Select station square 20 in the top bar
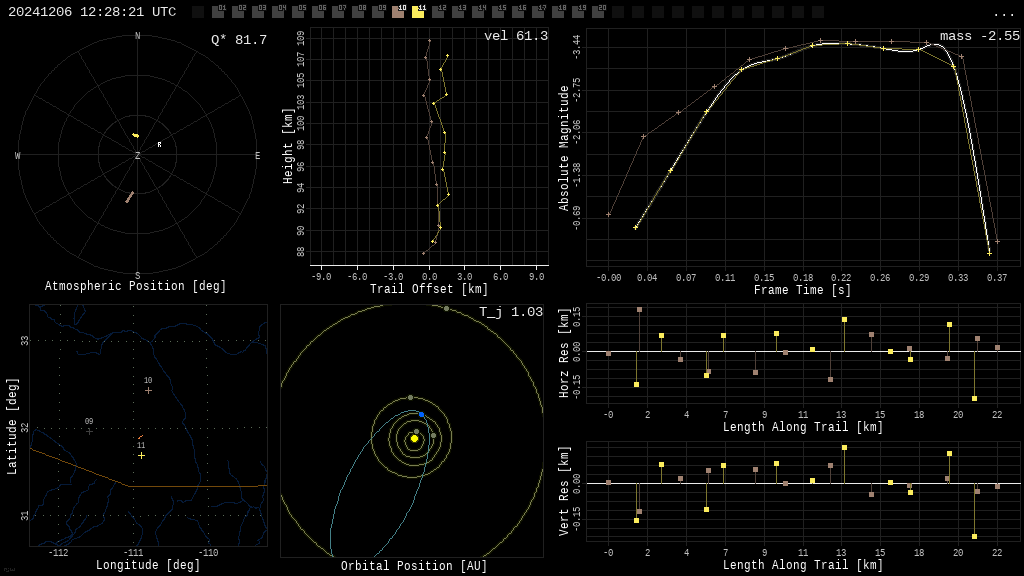Image resolution: width=1024 pixels, height=576 pixels. point(598,12)
